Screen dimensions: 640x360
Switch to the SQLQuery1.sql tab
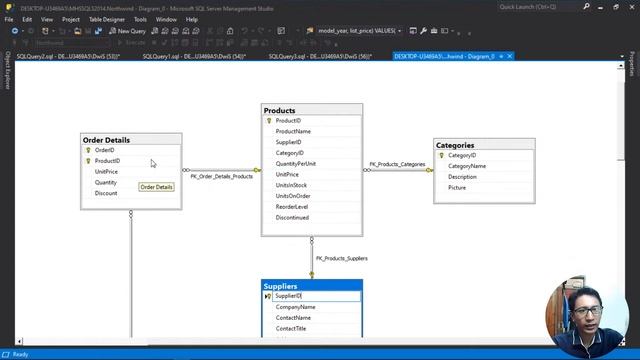tap(194, 56)
